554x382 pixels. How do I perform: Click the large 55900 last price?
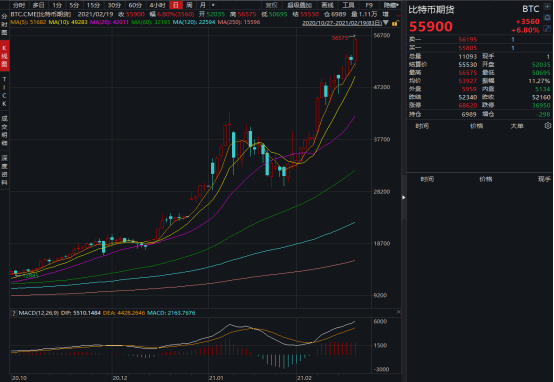tap(431, 27)
